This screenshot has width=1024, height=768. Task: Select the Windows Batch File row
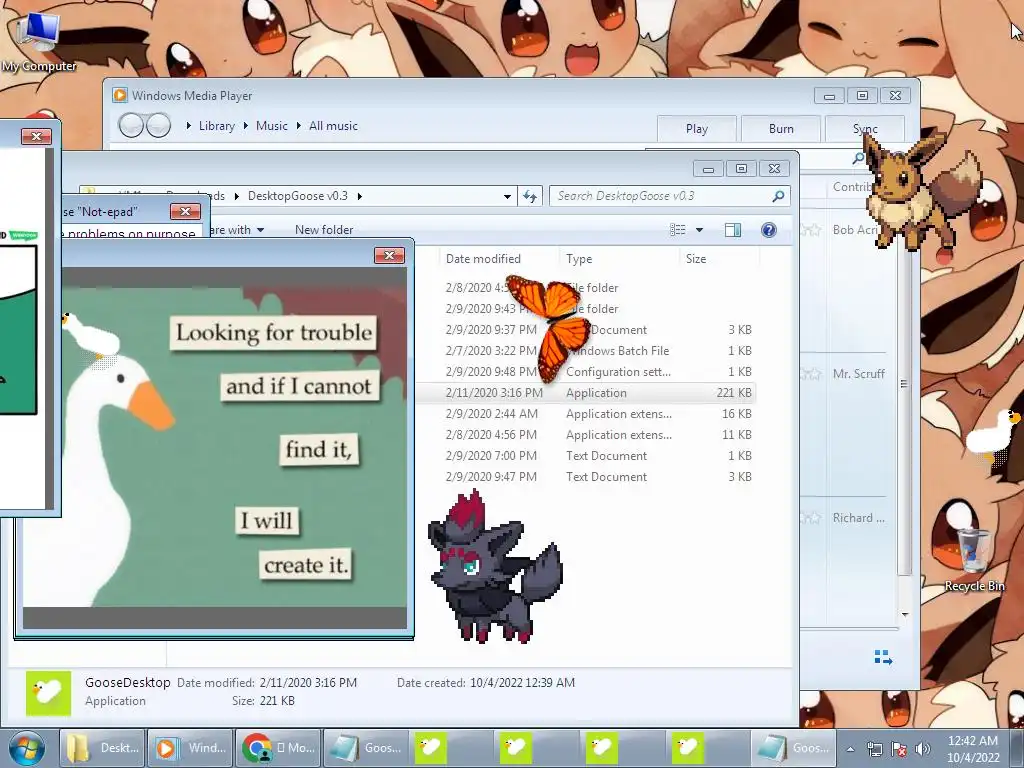(x=586, y=351)
